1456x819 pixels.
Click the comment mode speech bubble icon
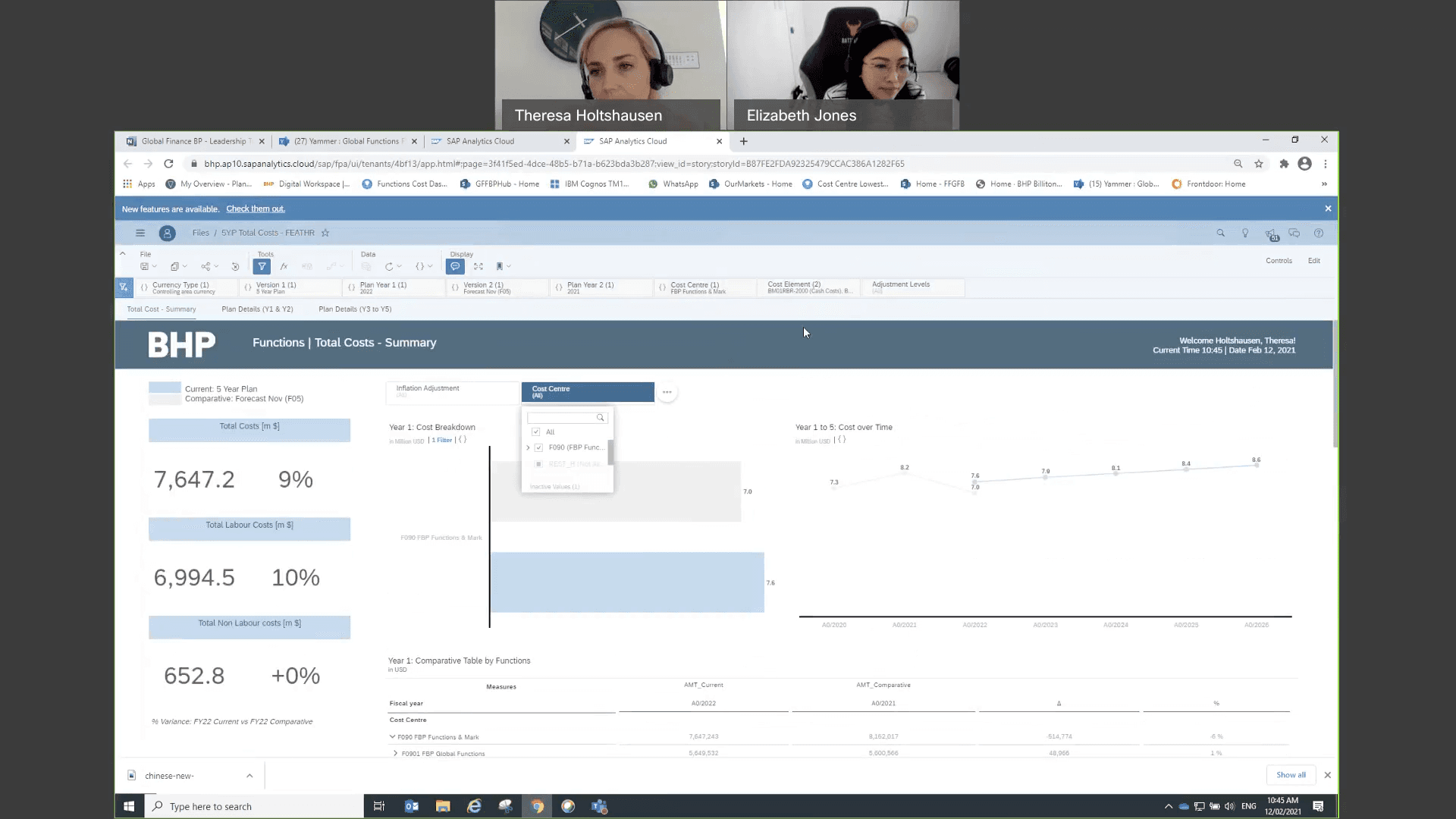pos(455,266)
